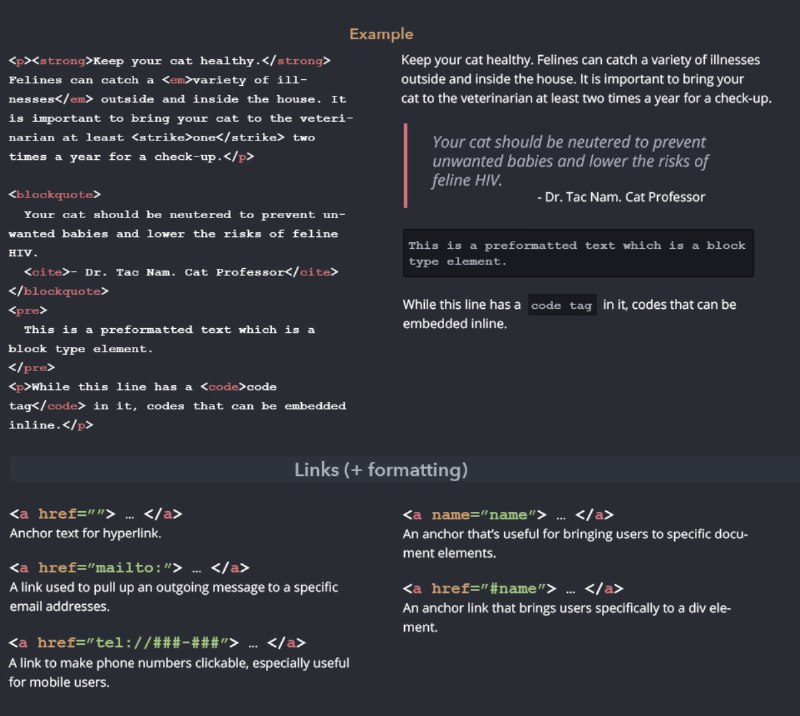Click the a name="name" code snippet
800x716 pixels.
click(x=508, y=515)
